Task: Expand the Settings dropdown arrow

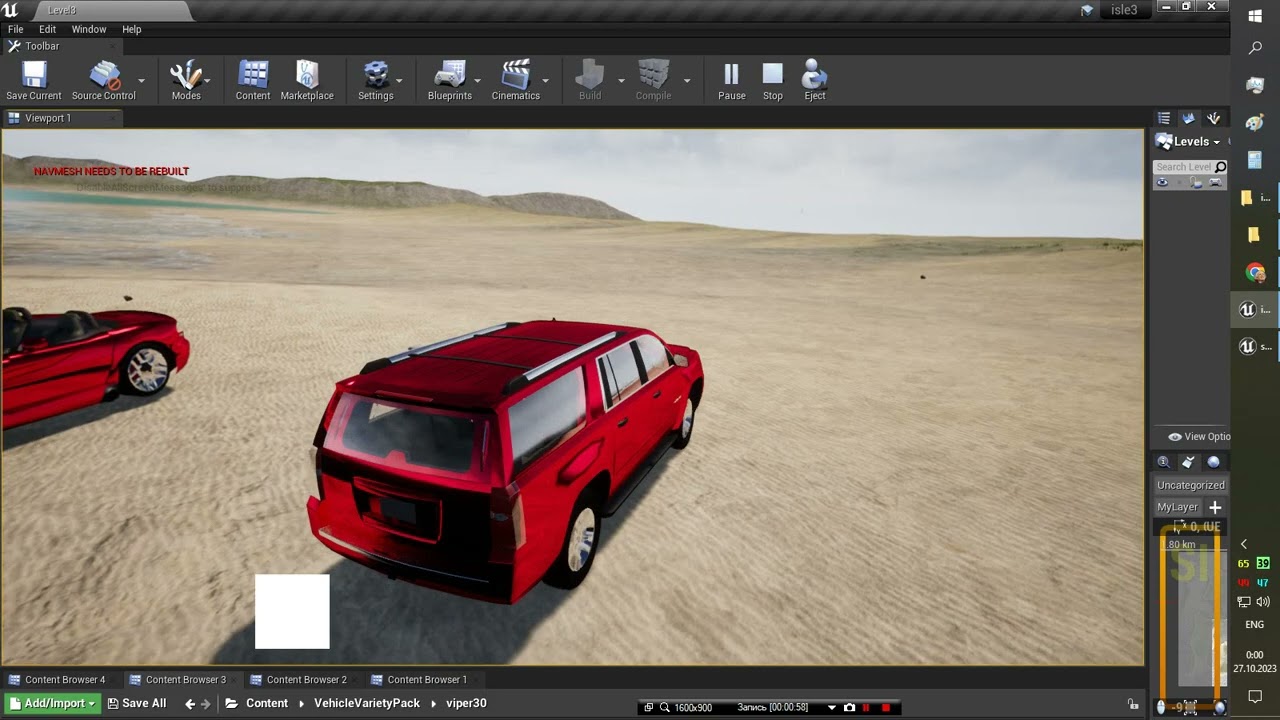Action: [399, 80]
